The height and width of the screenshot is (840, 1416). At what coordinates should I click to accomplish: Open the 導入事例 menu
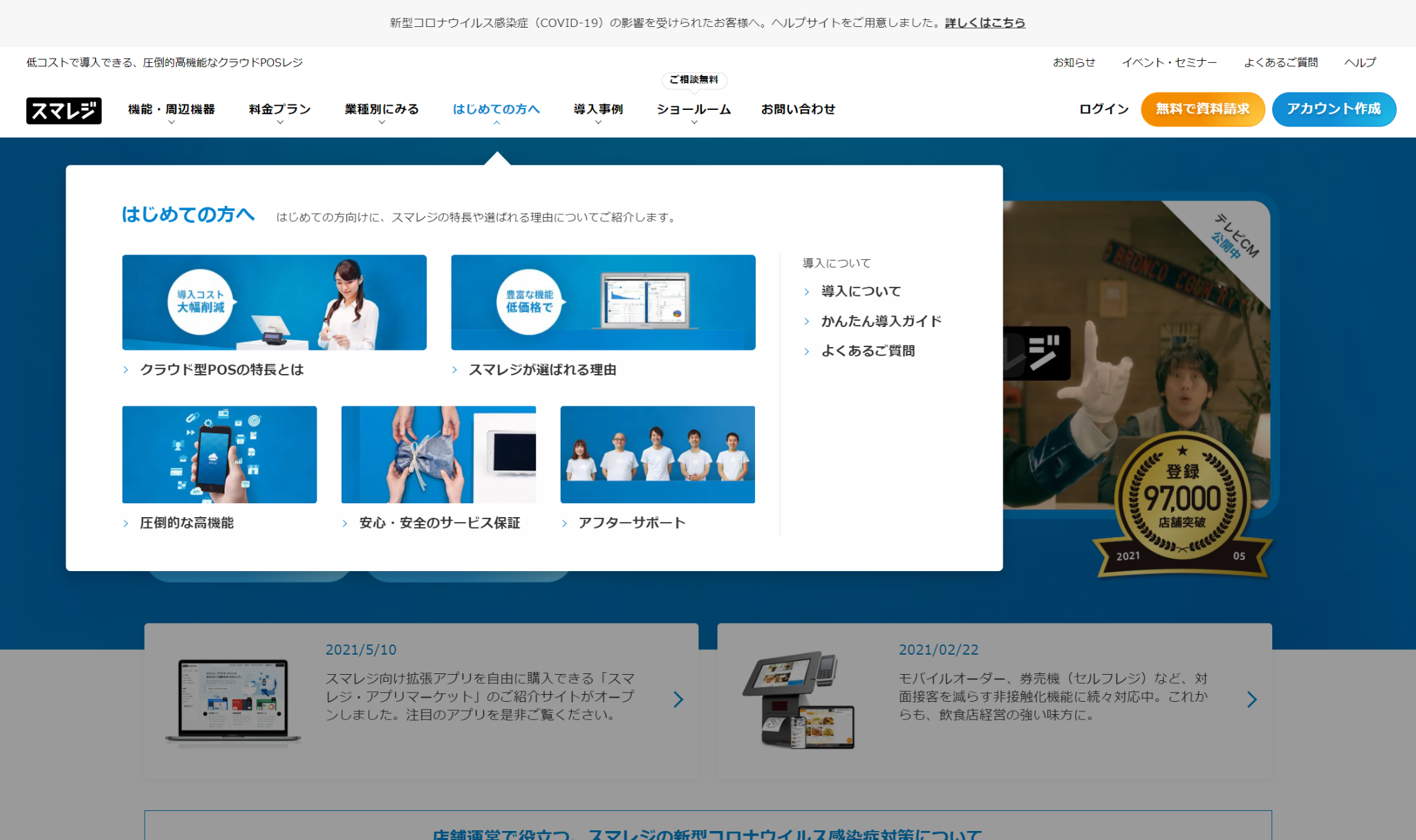[x=598, y=109]
